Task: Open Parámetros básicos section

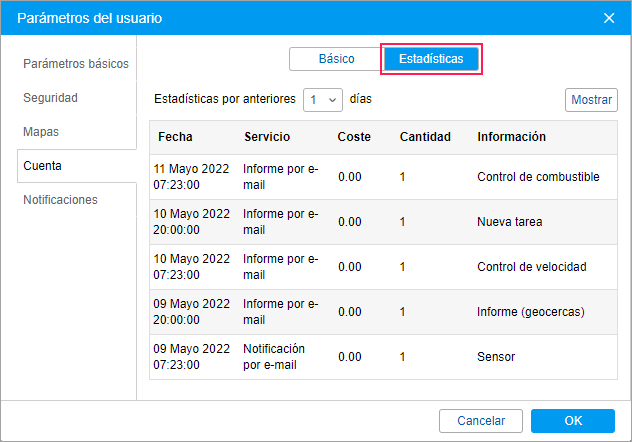Action: [76, 64]
